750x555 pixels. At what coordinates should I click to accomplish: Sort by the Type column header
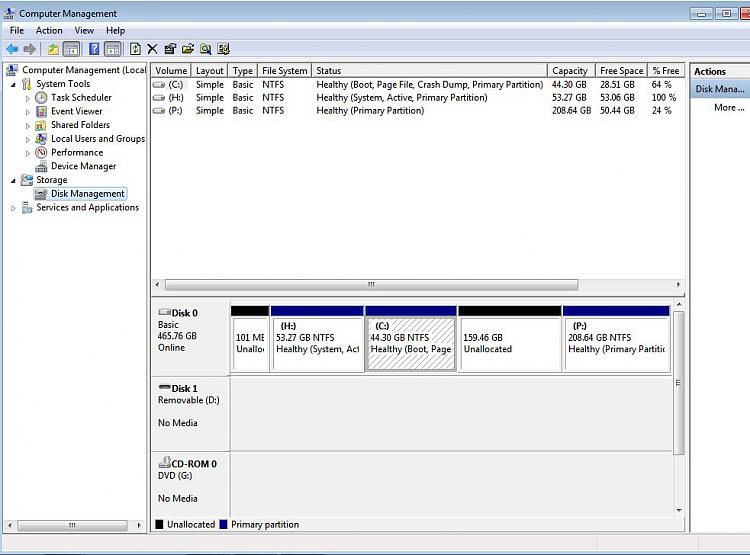[x=243, y=71]
